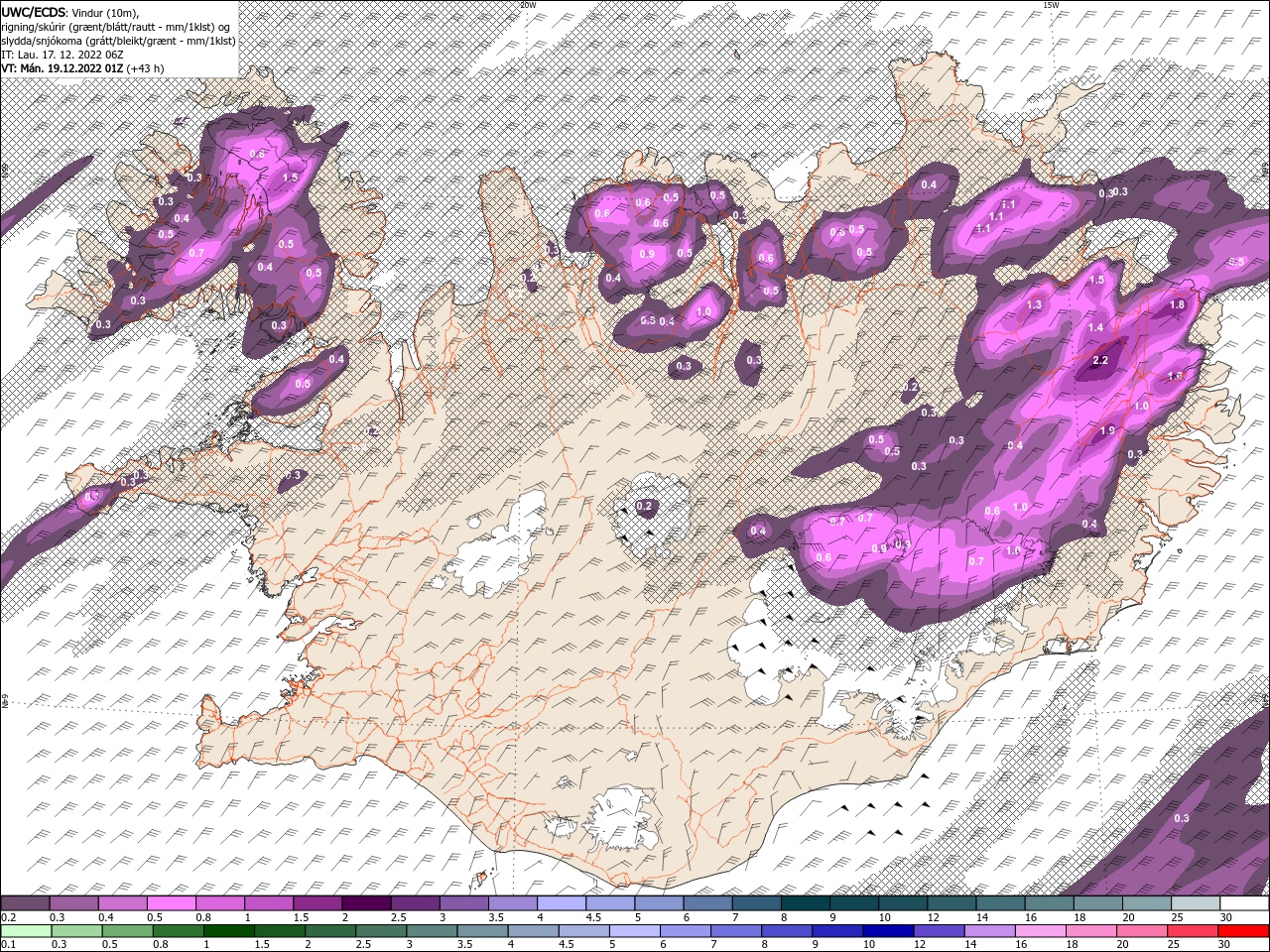Select the dull purple 0.2 snow legend swatch
1270x952 pixels.
pyautogui.click(x=25, y=902)
